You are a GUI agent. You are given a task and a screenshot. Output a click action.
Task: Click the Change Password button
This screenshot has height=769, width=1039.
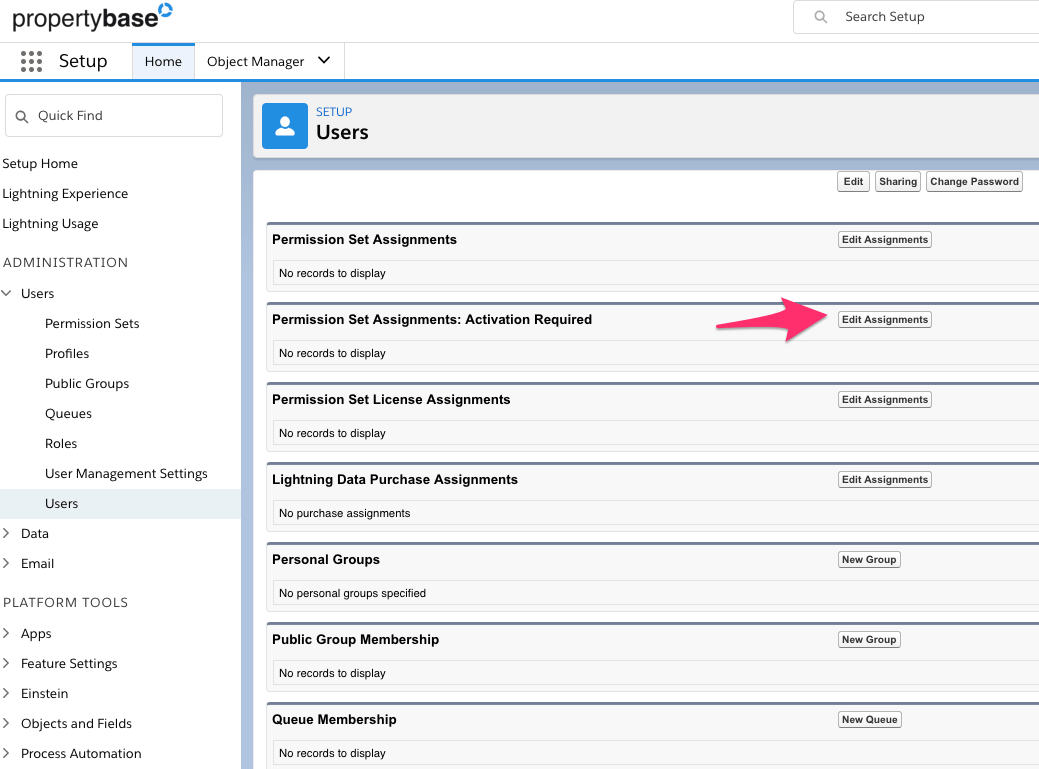point(973,181)
